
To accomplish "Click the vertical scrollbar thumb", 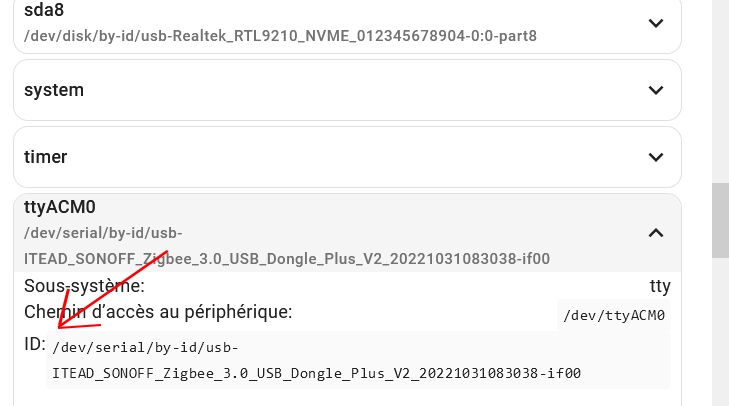I will 720,220.
